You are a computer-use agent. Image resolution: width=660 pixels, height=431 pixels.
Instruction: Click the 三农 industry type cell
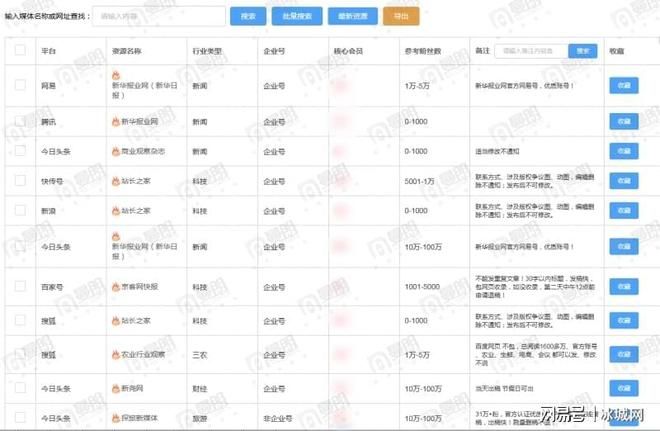click(x=200, y=355)
